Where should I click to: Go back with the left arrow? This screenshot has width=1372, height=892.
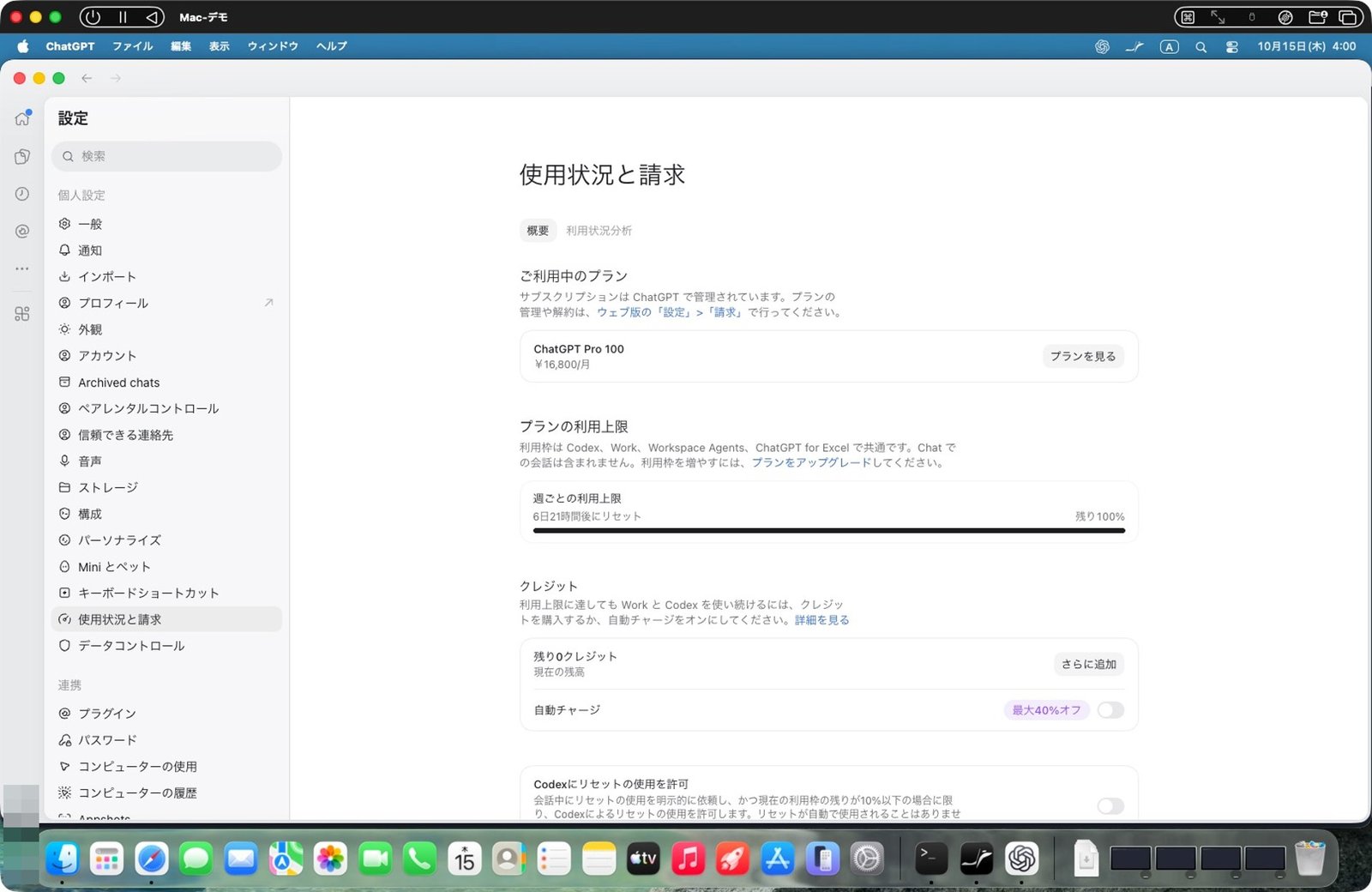point(87,78)
